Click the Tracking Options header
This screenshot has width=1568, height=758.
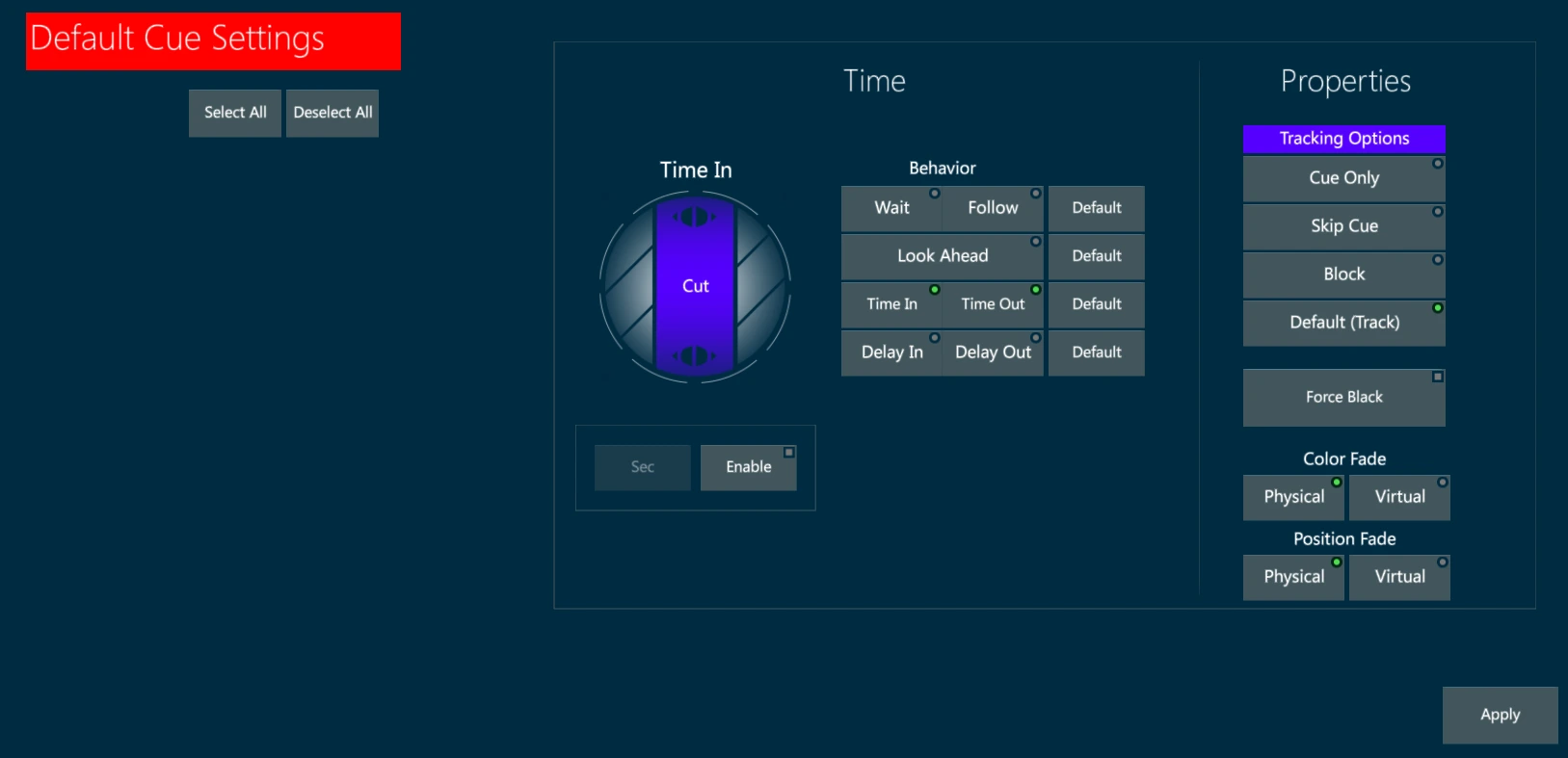tap(1344, 139)
